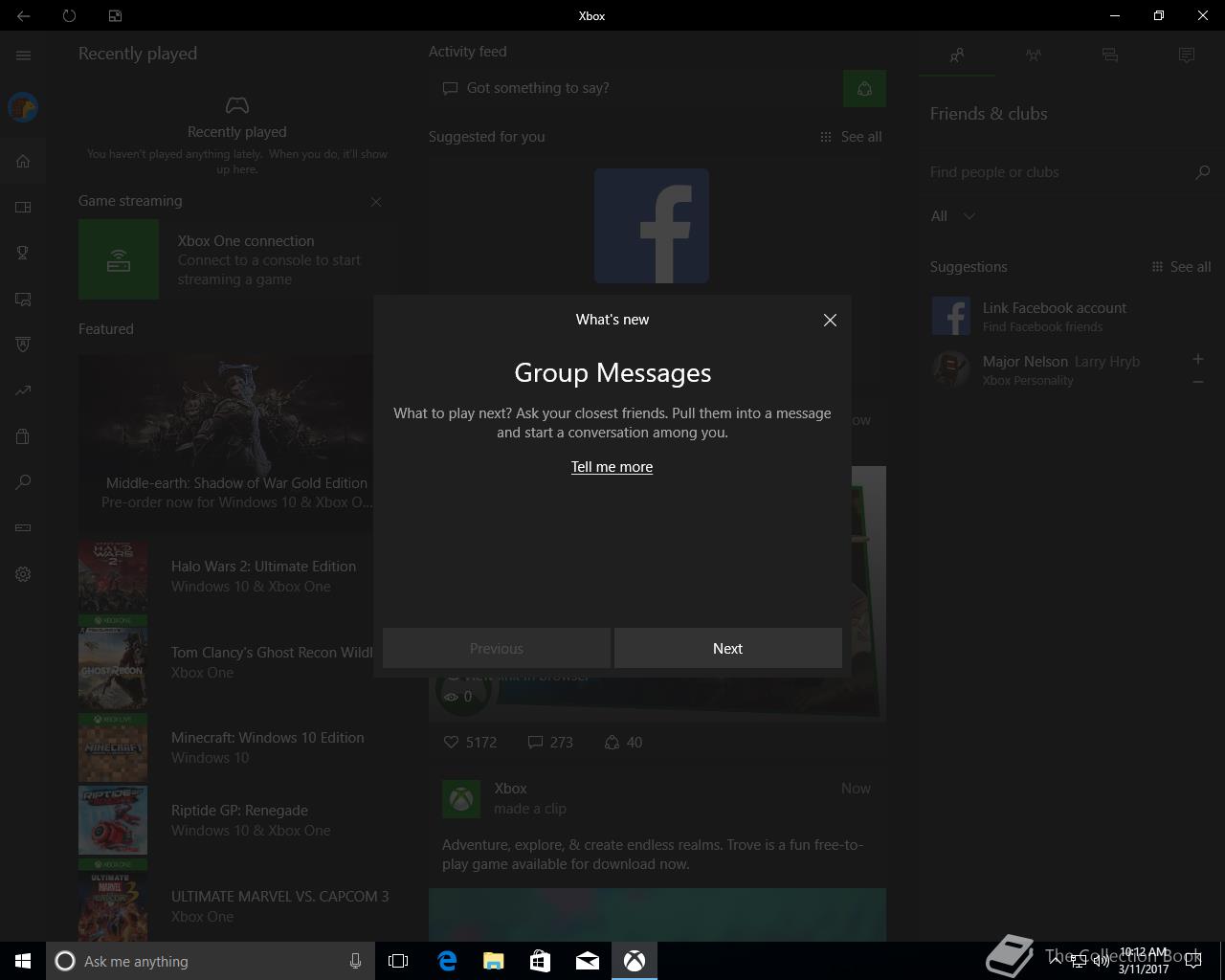Select Link Facebook account suggestion
The image size is (1225, 980).
click(1072, 316)
